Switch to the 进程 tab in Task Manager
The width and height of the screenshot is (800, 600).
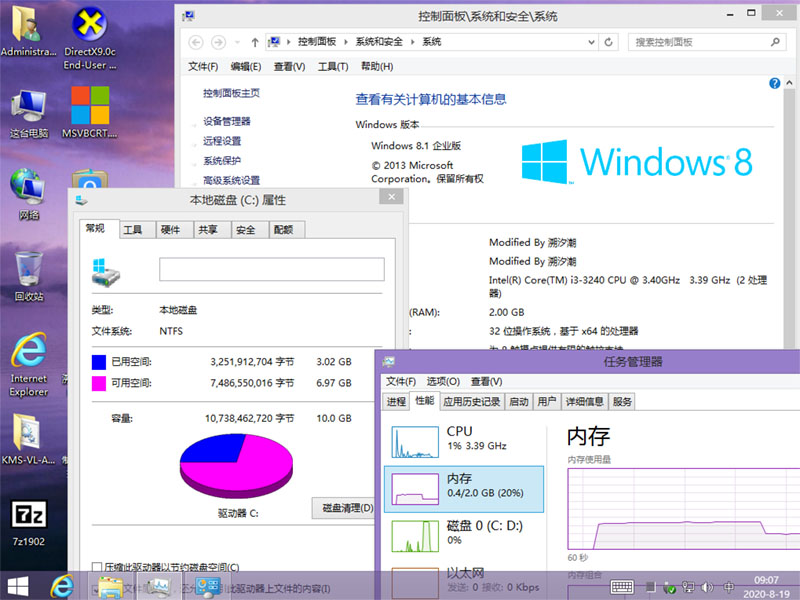tap(396, 402)
